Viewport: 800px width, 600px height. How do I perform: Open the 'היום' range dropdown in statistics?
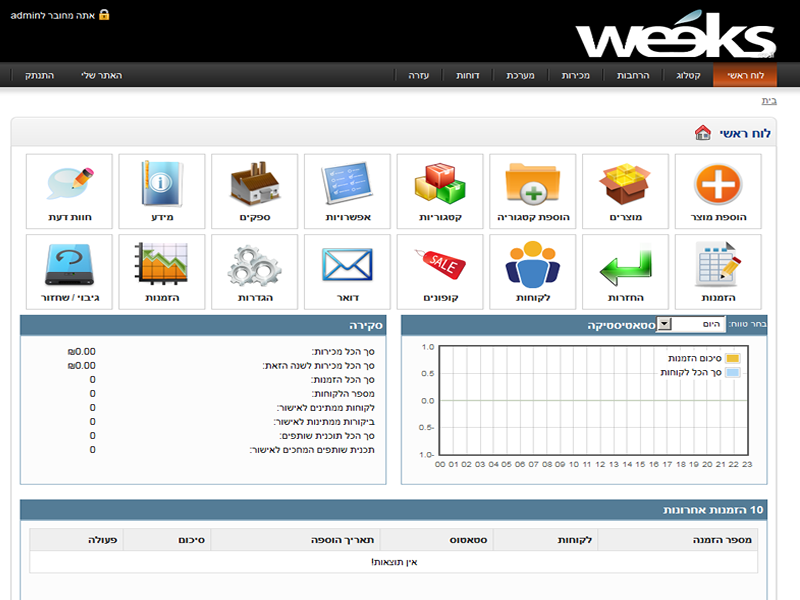[x=690, y=324]
